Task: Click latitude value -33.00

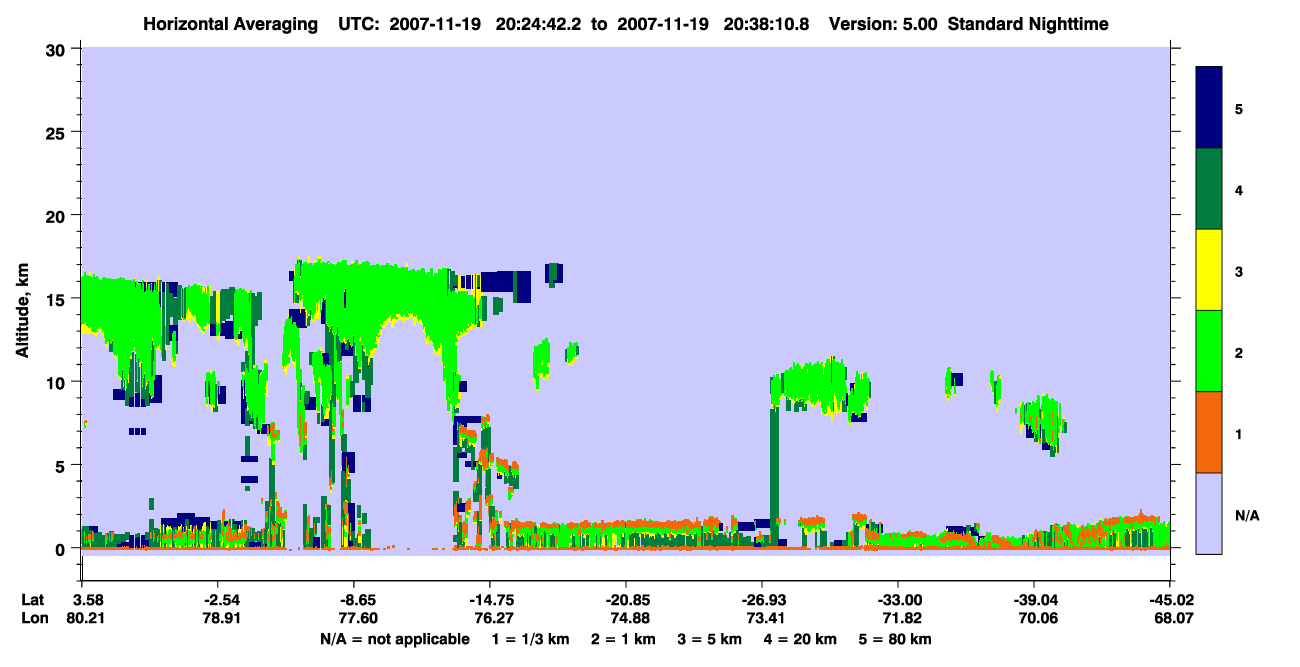Action: 898,600
